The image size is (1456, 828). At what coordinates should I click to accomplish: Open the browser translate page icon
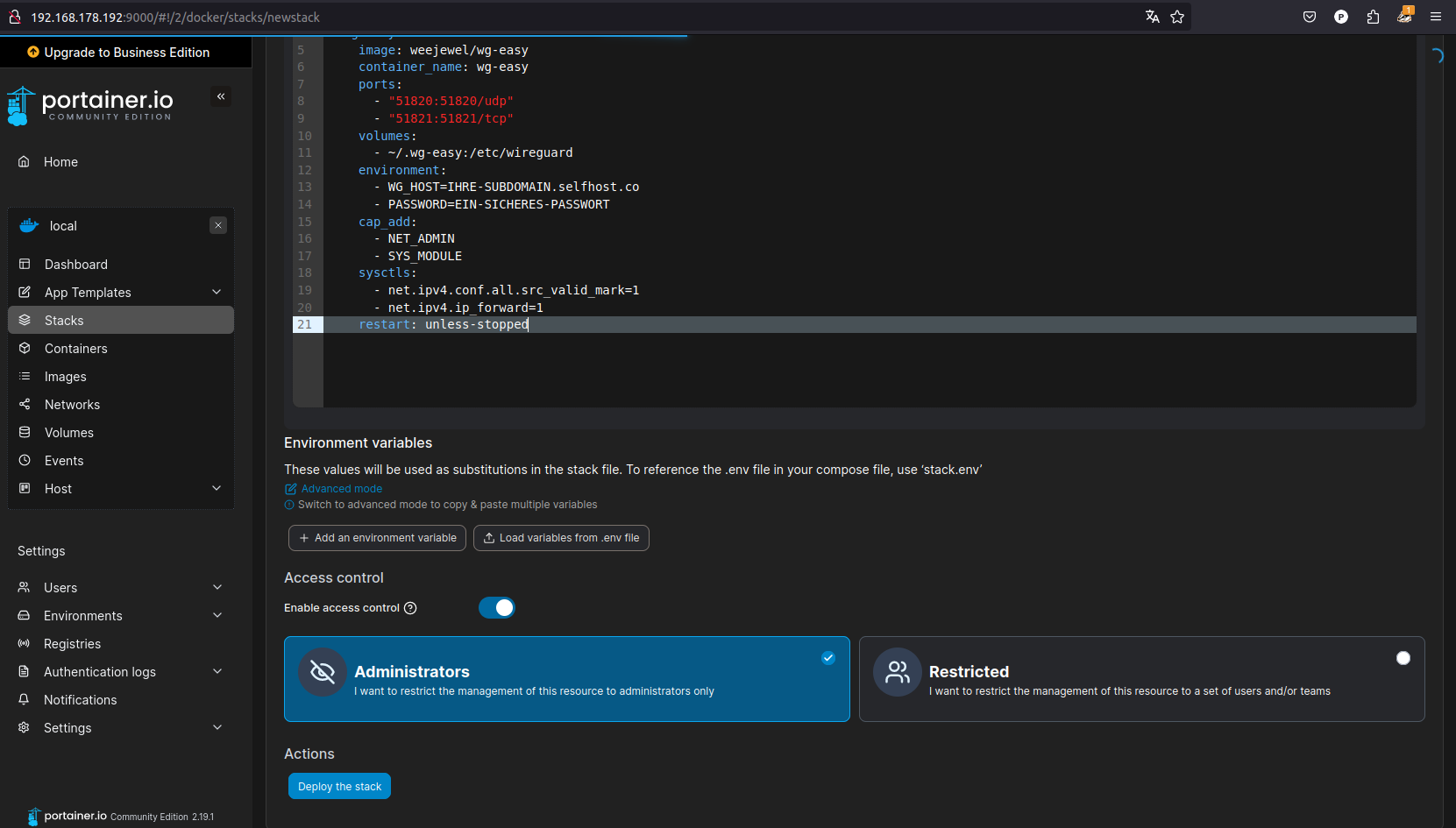click(x=1152, y=17)
